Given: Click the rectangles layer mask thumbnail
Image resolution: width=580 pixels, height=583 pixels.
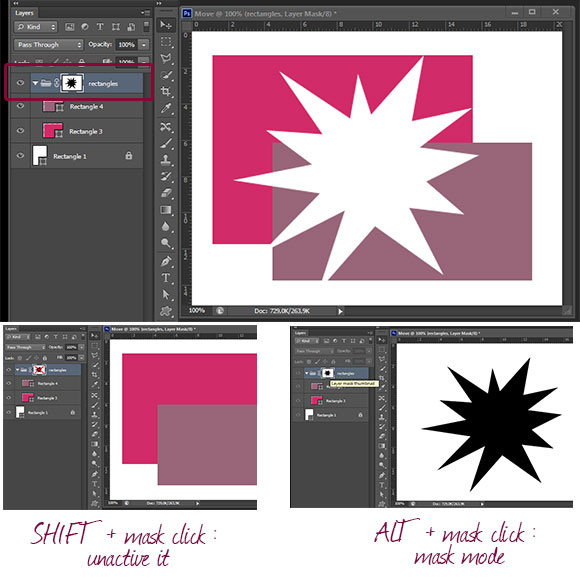Looking at the screenshot, I should (71, 83).
